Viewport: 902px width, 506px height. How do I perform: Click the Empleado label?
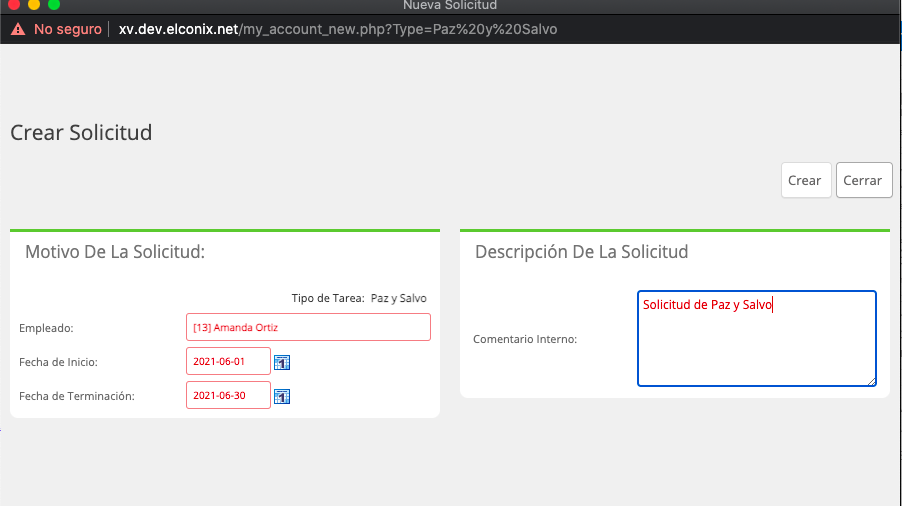coord(46,328)
